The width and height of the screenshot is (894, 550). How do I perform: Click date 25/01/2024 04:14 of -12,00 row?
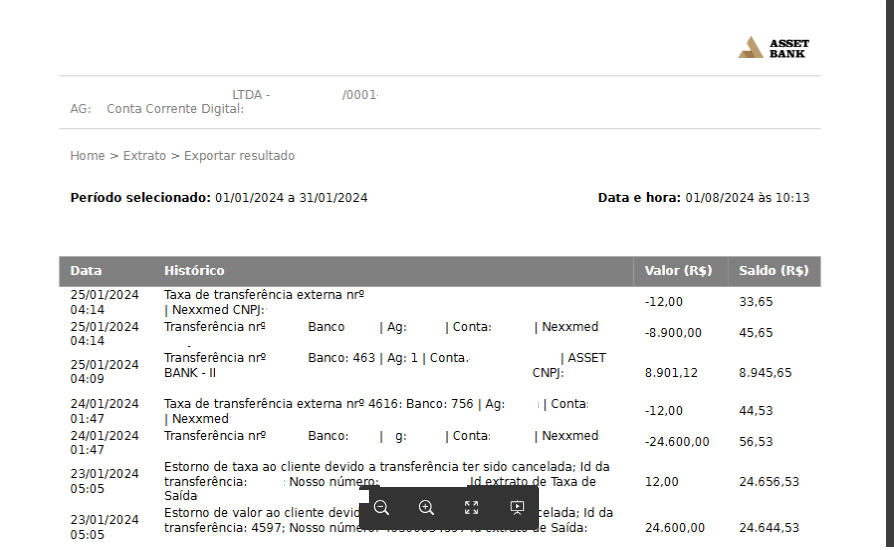[104, 302]
